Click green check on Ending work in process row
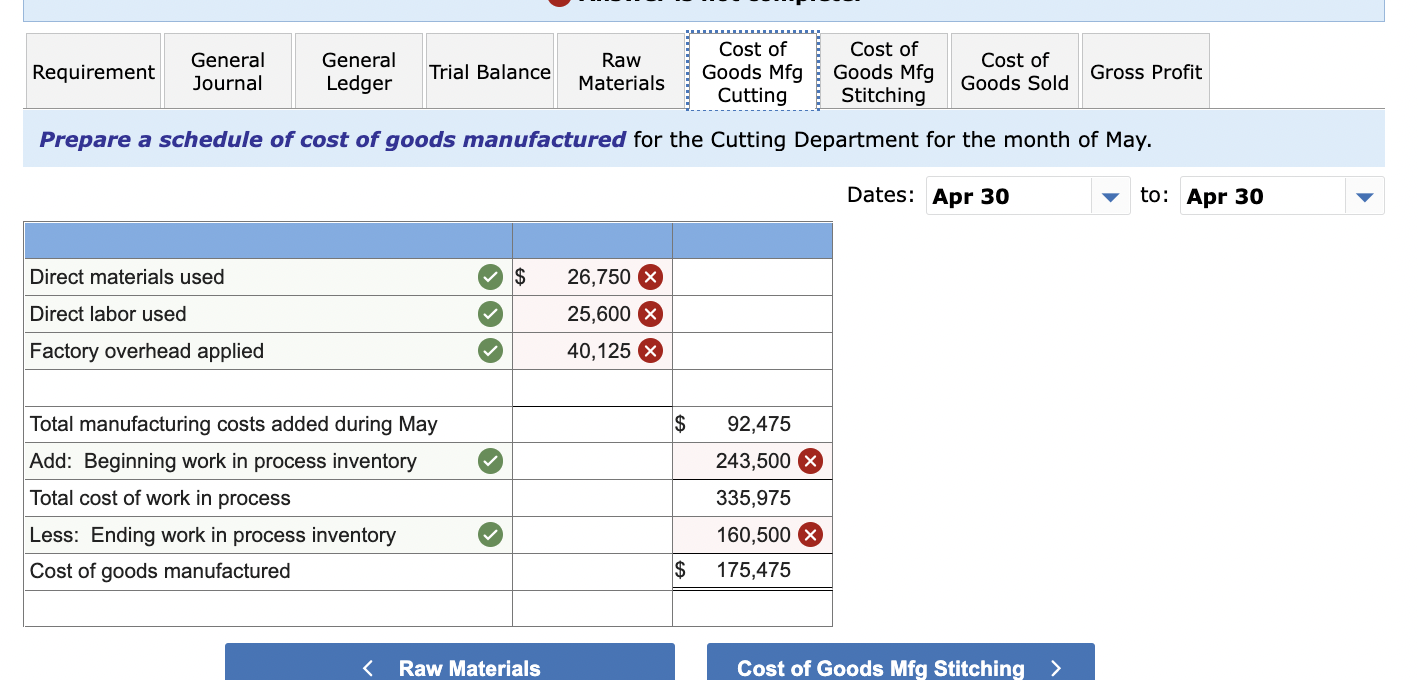1418x680 pixels. 490,534
